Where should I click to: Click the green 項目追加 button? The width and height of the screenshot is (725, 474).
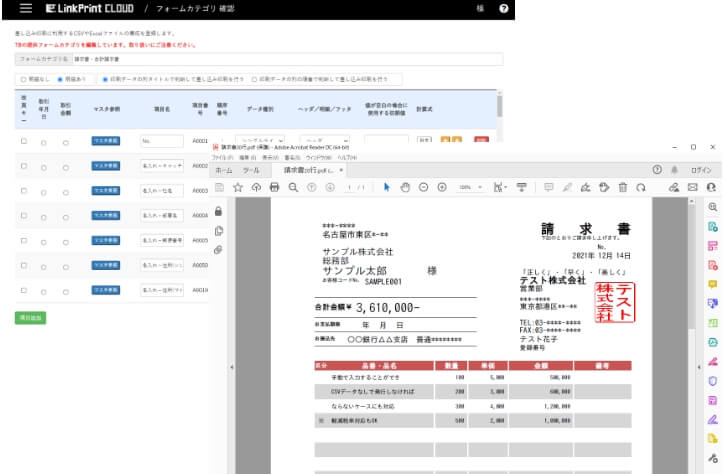point(31,318)
